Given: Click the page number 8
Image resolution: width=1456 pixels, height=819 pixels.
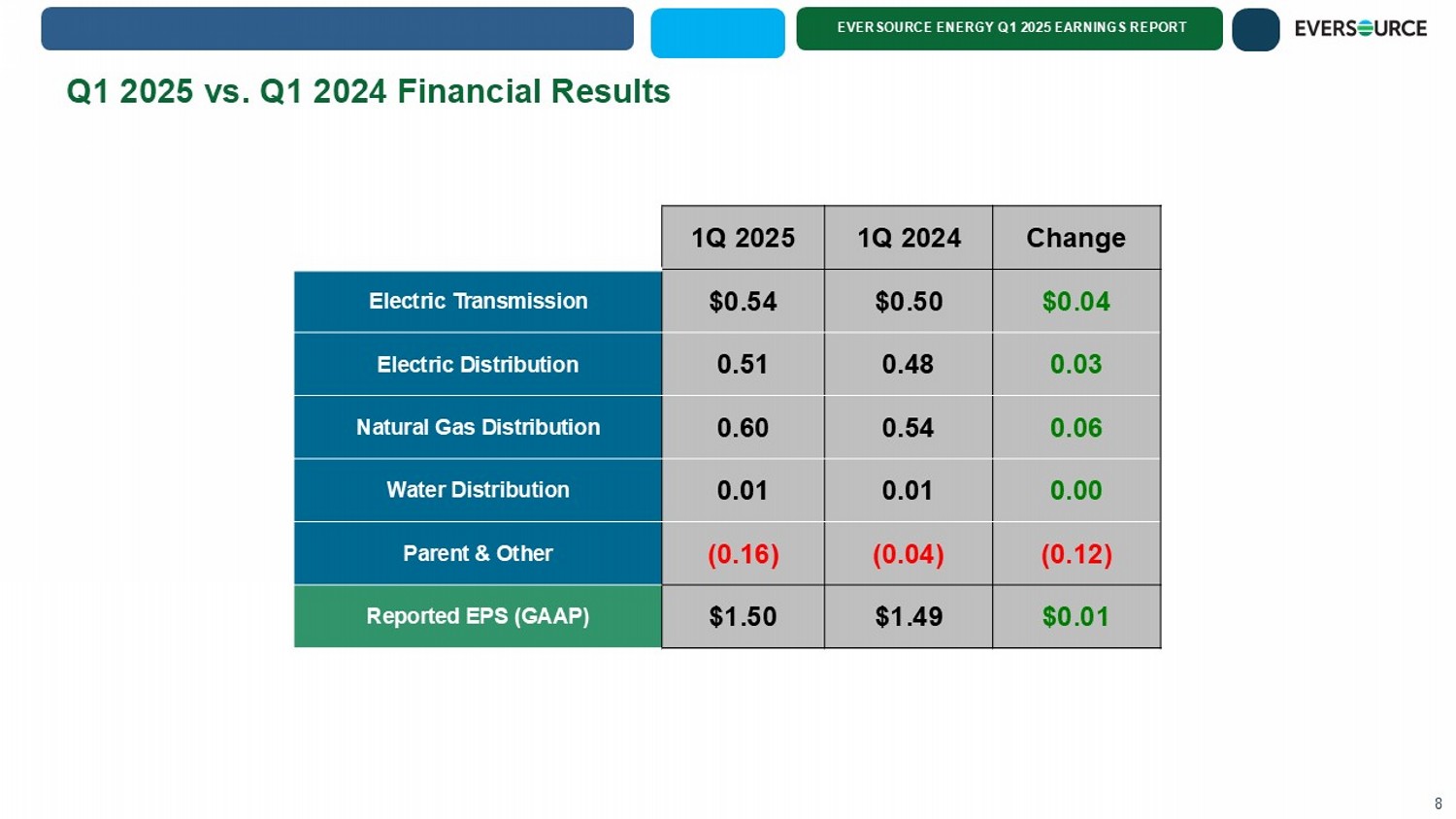Looking at the screenshot, I should tap(1438, 803).
